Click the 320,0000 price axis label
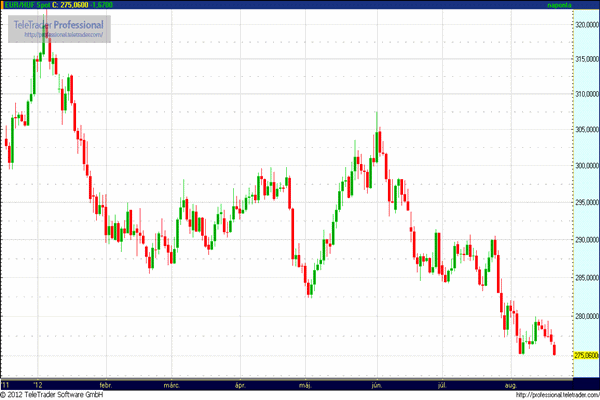 (586, 26)
